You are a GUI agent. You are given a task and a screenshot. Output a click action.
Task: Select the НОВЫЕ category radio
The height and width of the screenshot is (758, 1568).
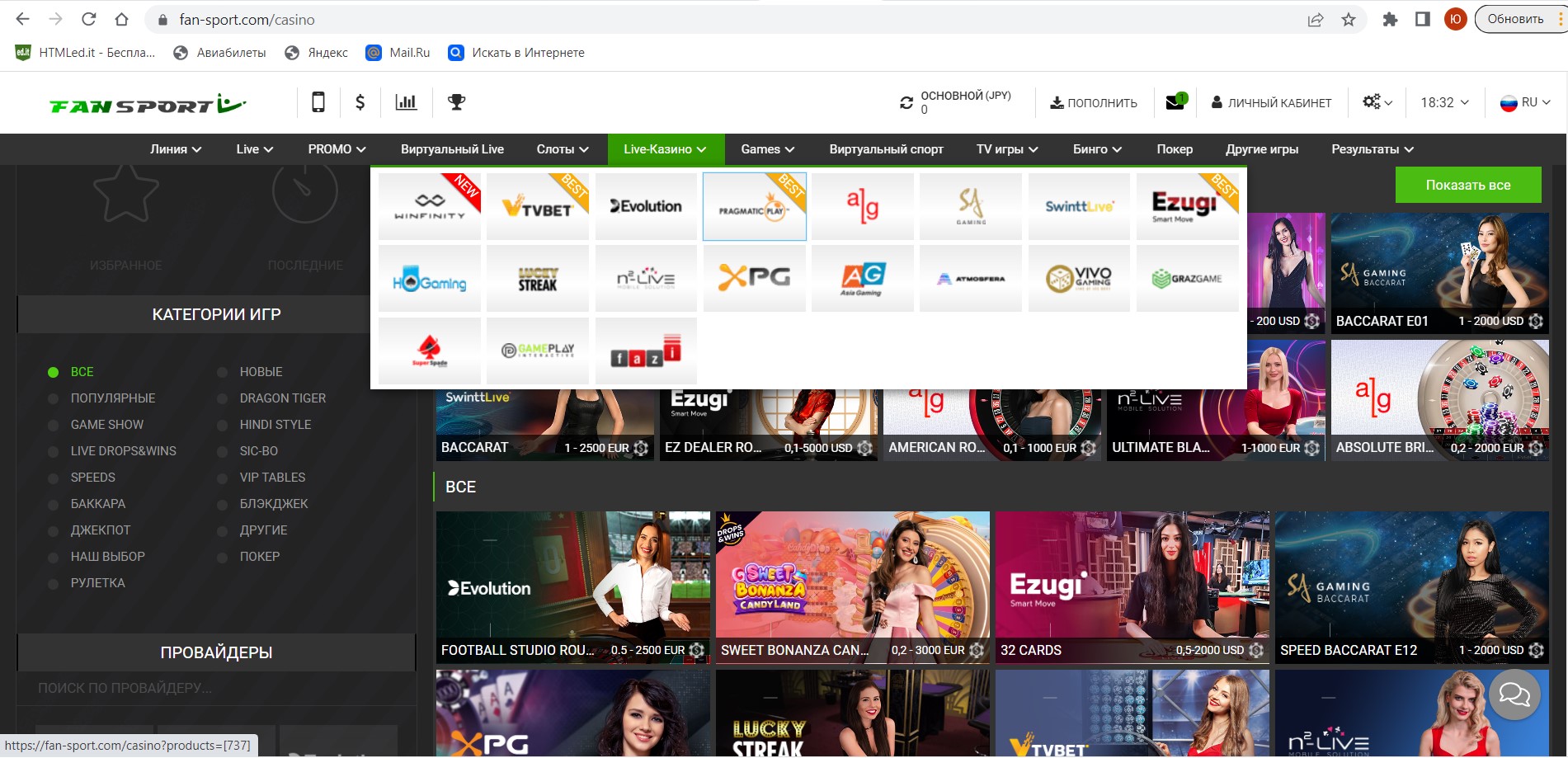tap(222, 372)
